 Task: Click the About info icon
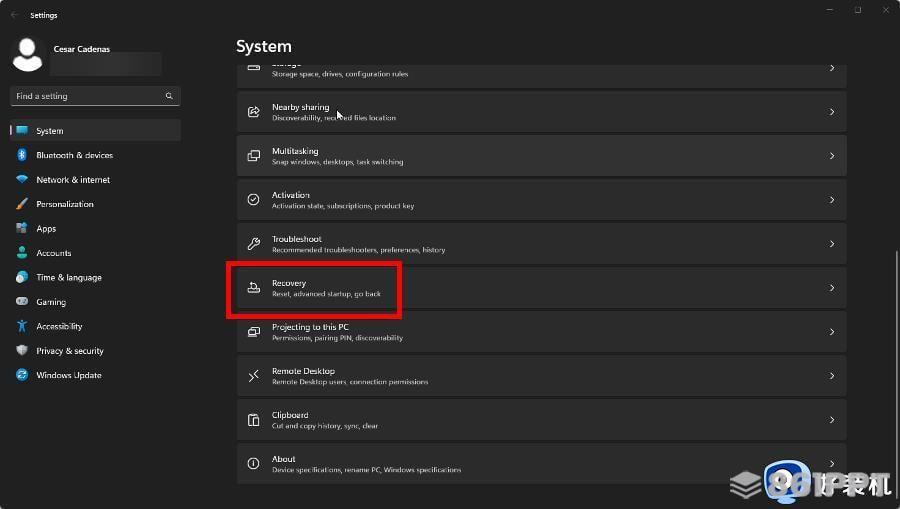pos(254,464)
